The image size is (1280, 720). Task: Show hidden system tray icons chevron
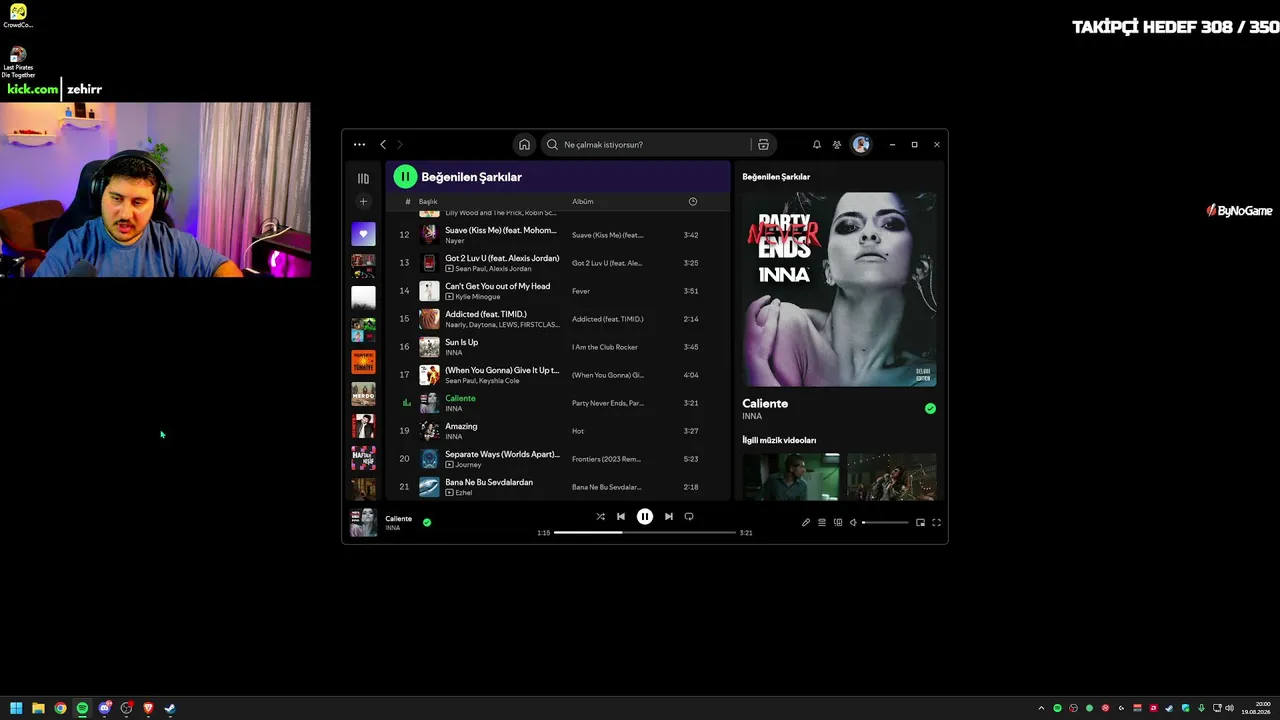pyautogui.click(x=1041, y=709)
